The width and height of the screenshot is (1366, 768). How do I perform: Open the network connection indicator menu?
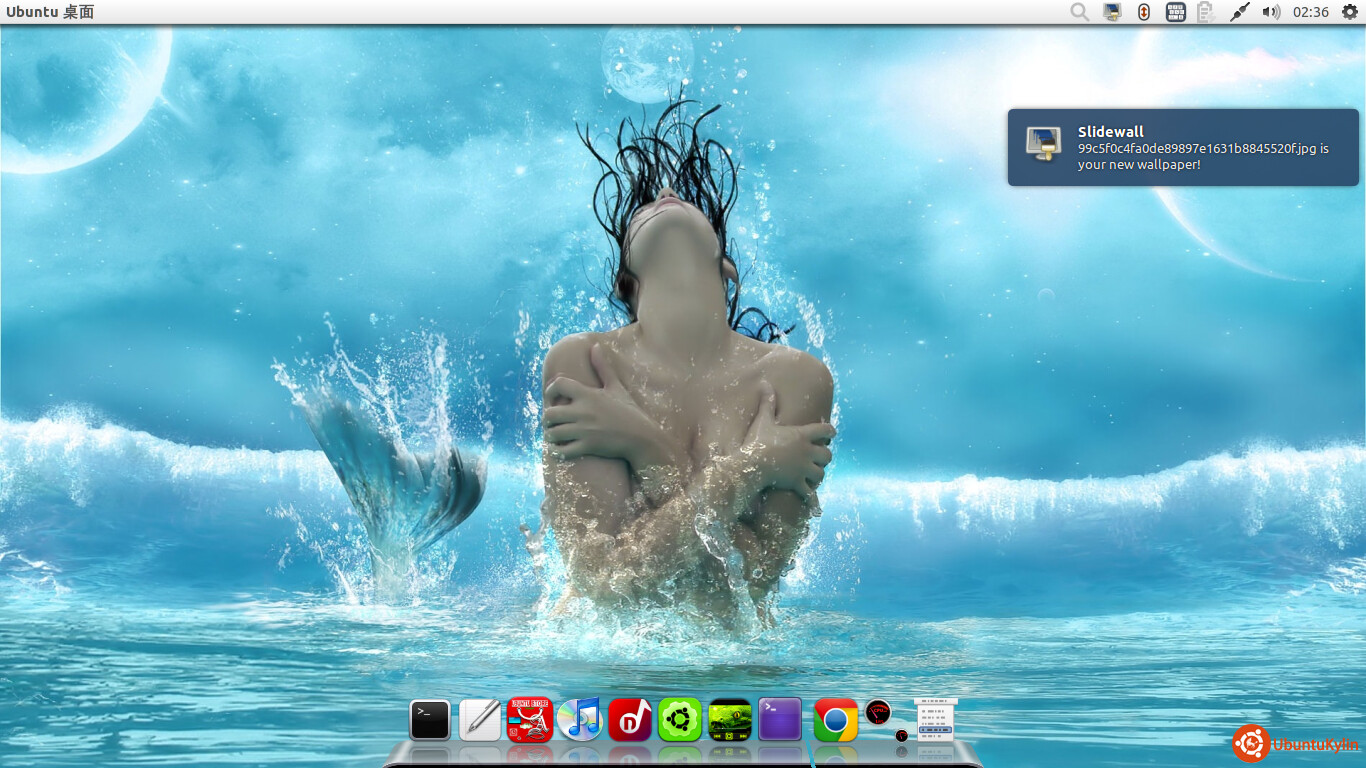(1239, 12)
